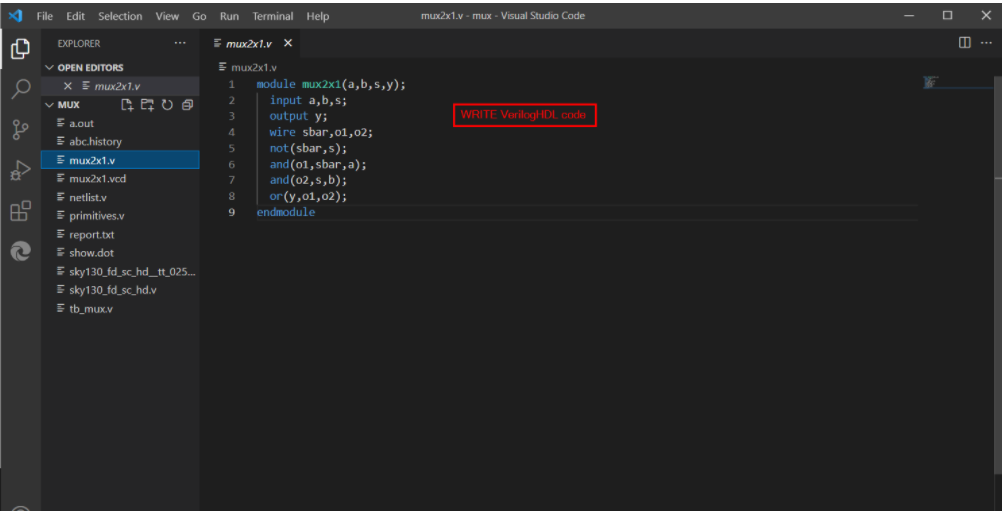Place cursor on 'module mux2x1(a,b,s,y);' line
The width and height of the screenshot is (1002, 511).
tap(331, 84)
